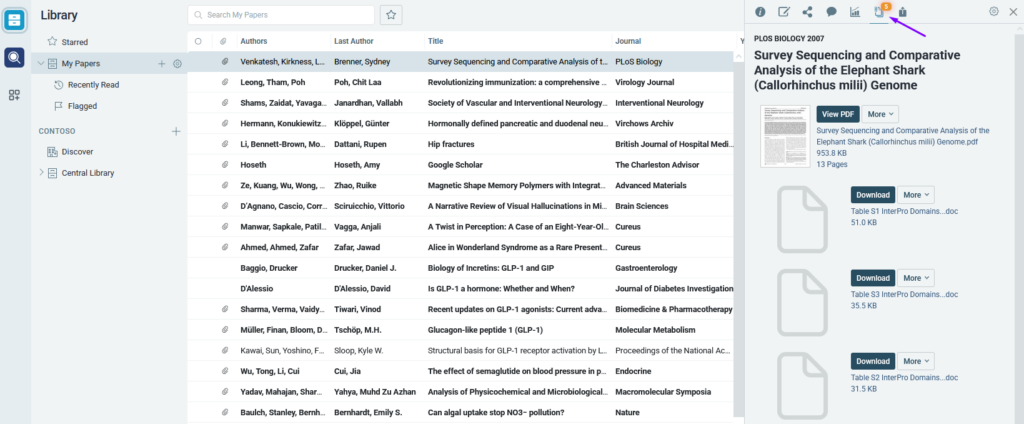This screenshot has width=1024, height=424.
Task: Open the search magnifier in left rail
Action: point(15,57)
